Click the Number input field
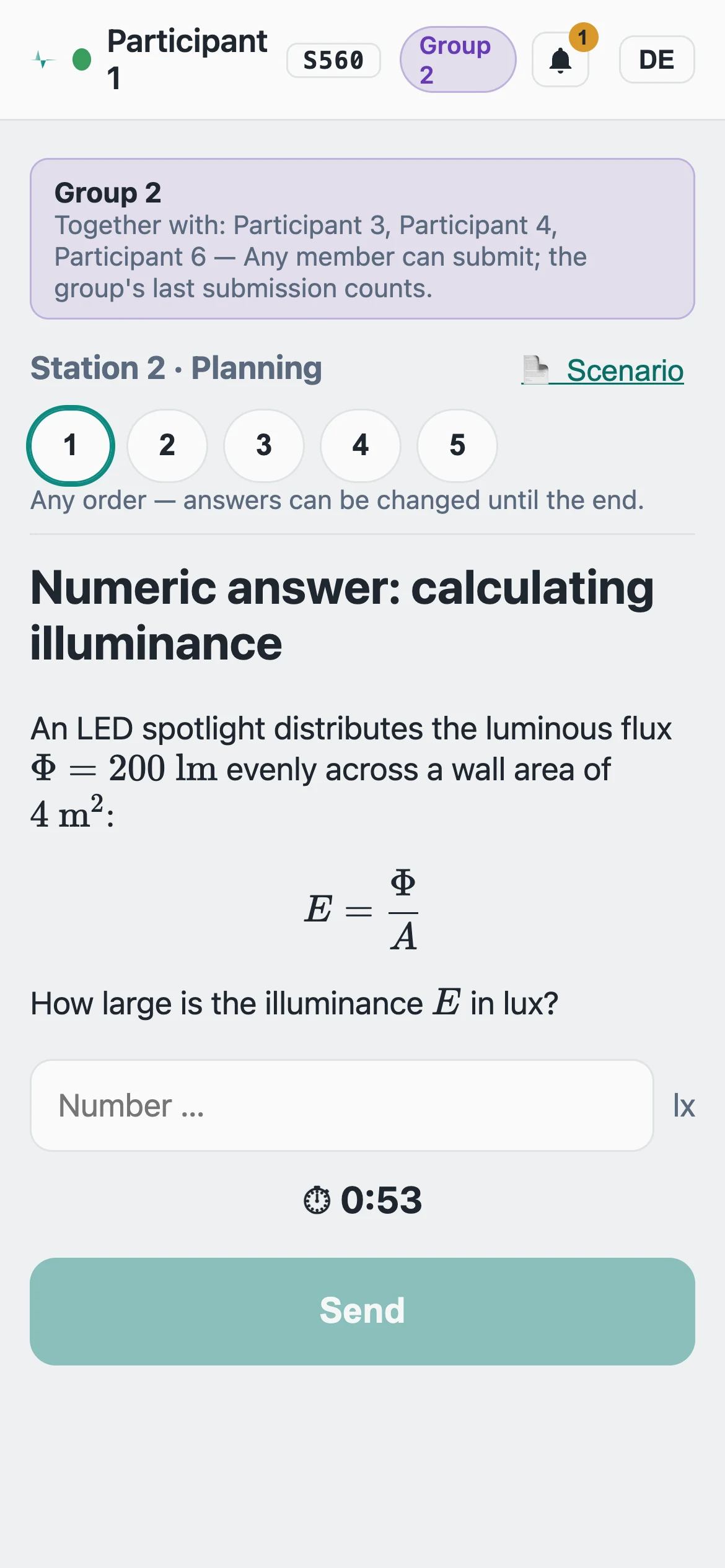725x1568 pixels. 342,1105
